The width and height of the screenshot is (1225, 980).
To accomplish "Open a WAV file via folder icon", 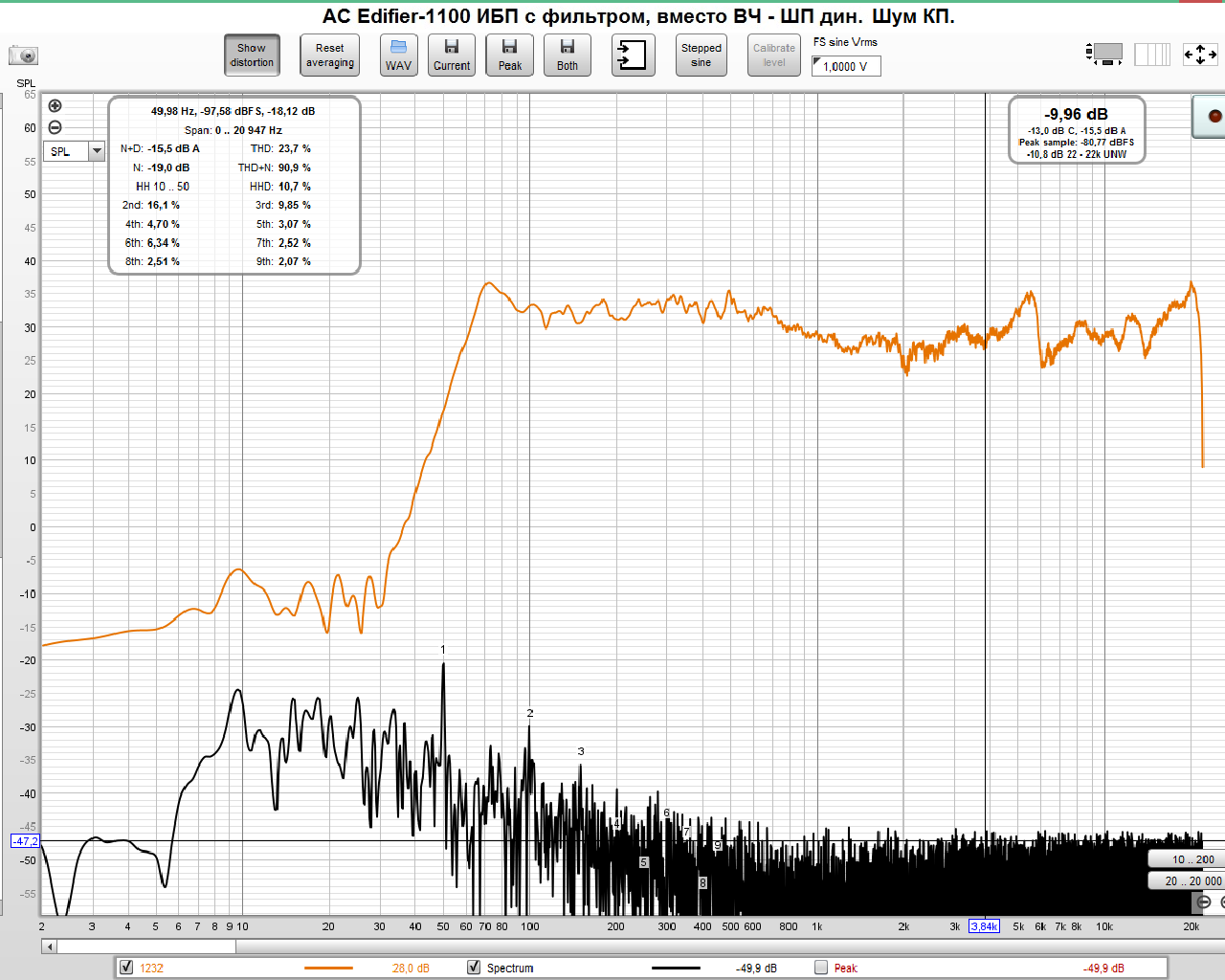I will pos(398,56).
